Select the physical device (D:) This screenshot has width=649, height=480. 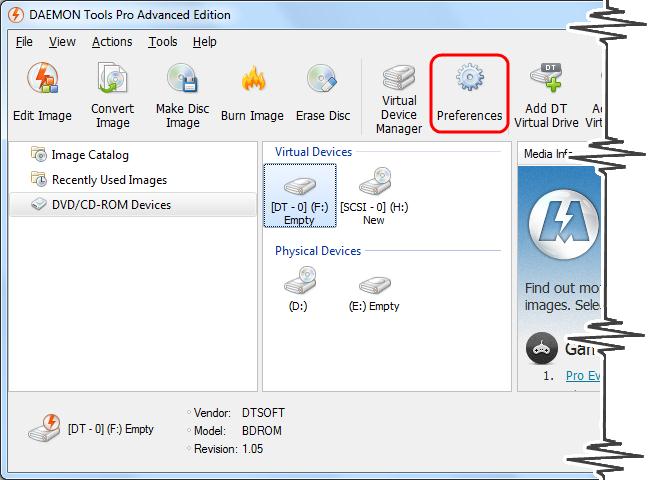pyautogui.click(x=299, y=289)
